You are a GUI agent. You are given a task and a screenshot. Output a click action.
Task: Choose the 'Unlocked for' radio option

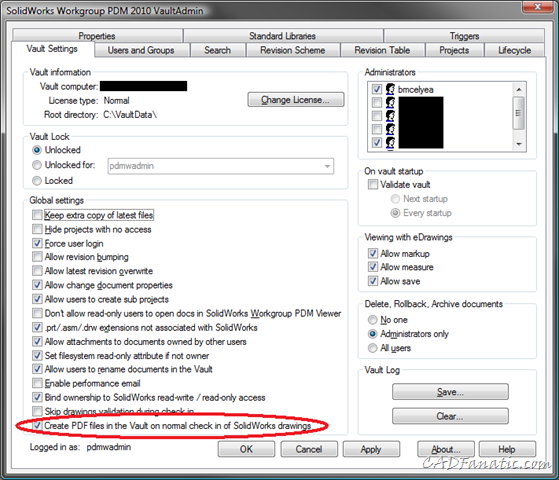[37, 165]
